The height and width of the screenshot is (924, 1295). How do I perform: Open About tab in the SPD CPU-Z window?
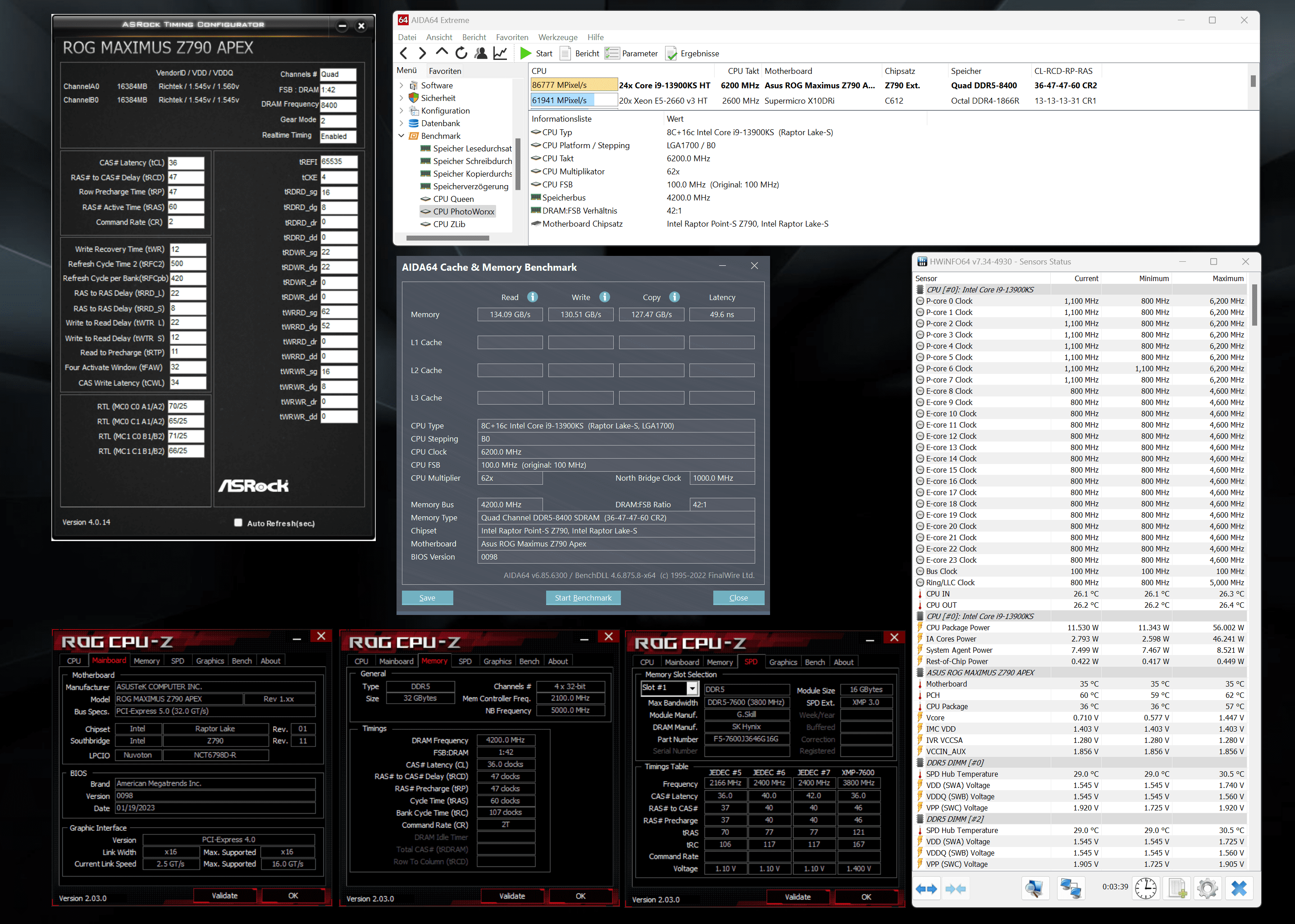click(x=843, y=662)
